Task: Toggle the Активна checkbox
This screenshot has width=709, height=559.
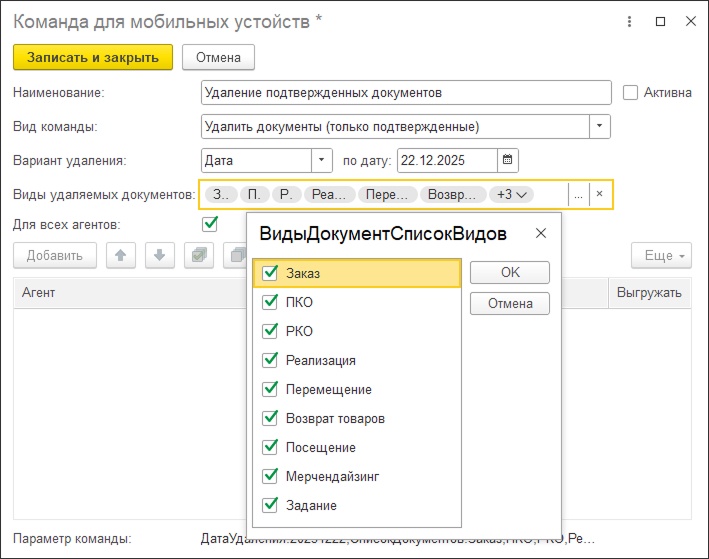Action: point(630,93)
